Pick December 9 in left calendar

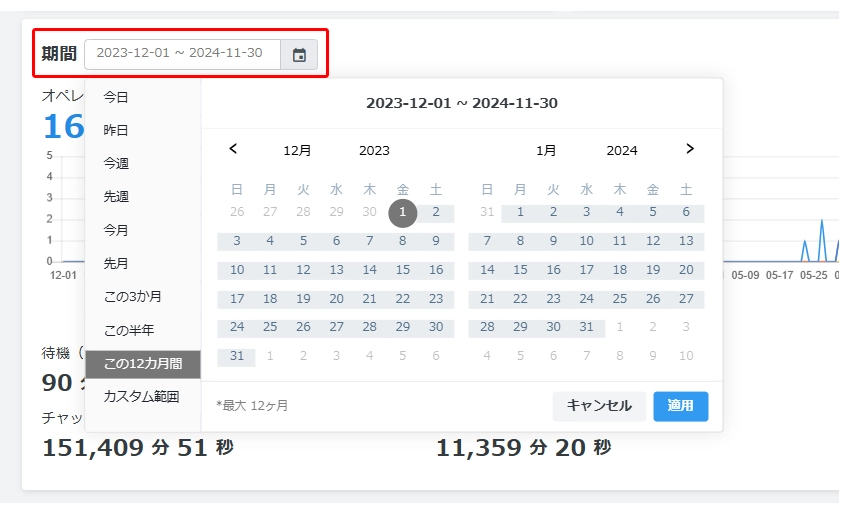pyautogui.click(x=436, y=241)
